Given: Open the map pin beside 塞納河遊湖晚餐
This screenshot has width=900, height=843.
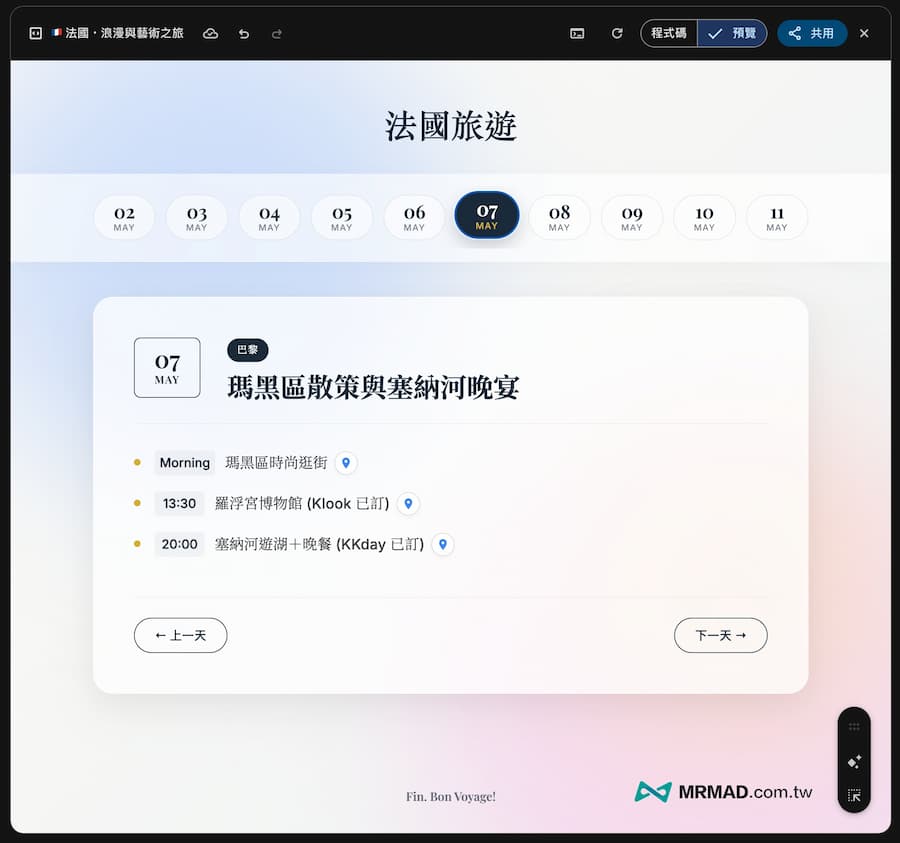Looking at the screenshot, I should [x=443, y=544].
